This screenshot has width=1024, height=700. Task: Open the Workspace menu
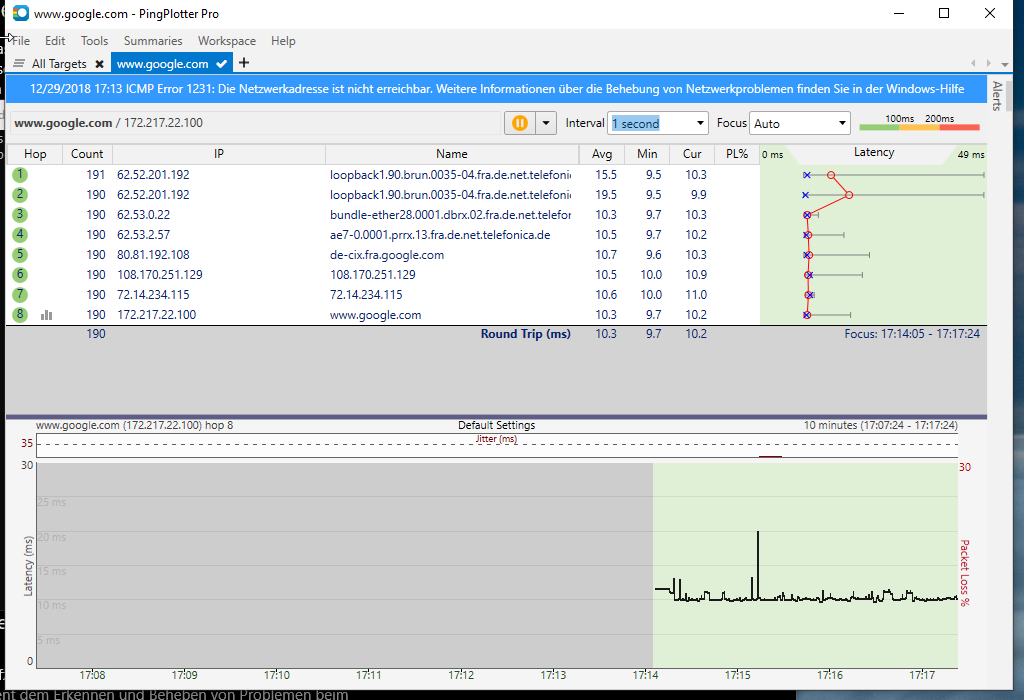coord(227,40)
